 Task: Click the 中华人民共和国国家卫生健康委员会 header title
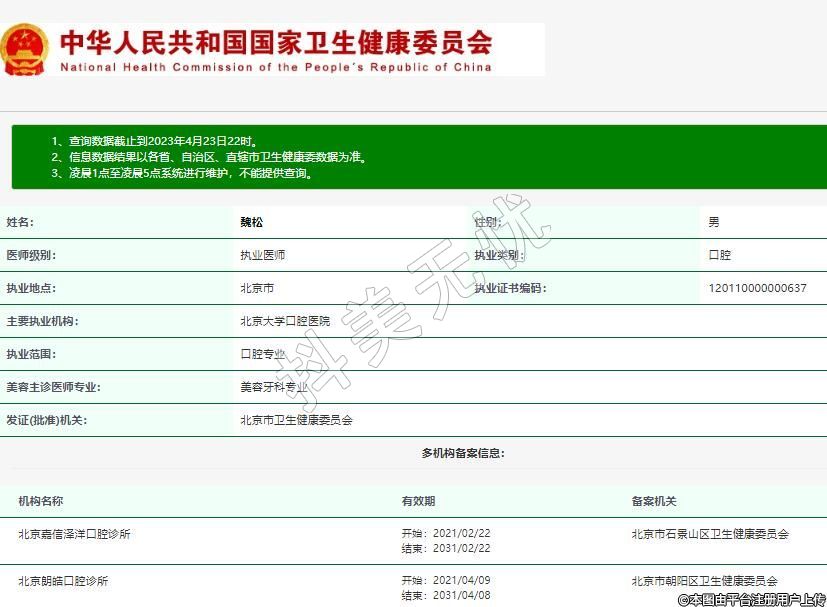pyautogui.click(x=276, y=42)
